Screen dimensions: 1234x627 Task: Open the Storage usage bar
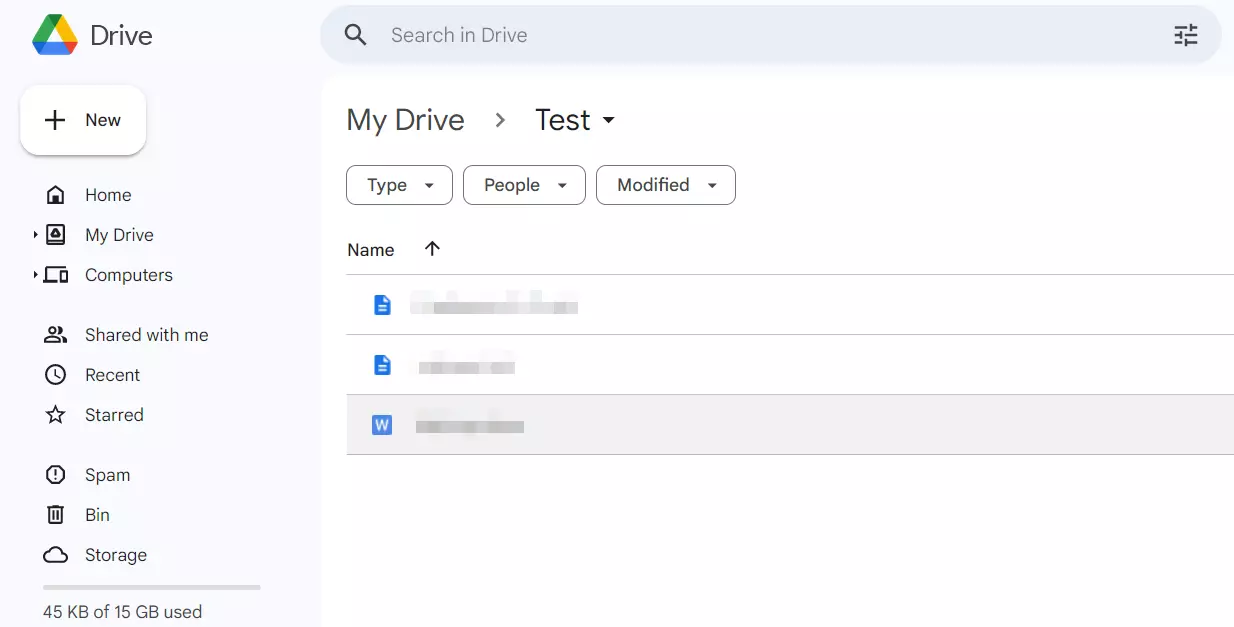coord(150,587)
